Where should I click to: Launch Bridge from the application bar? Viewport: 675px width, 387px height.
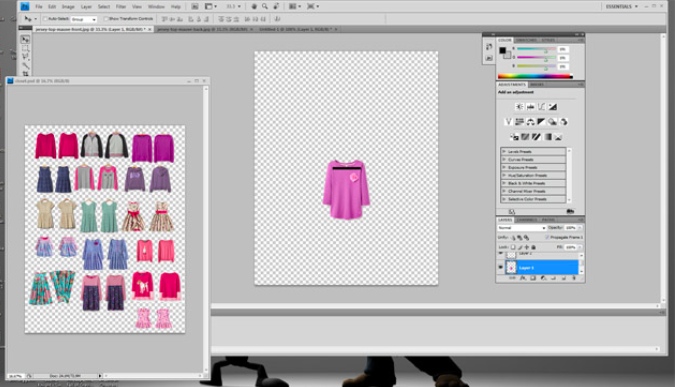point(195,6)
